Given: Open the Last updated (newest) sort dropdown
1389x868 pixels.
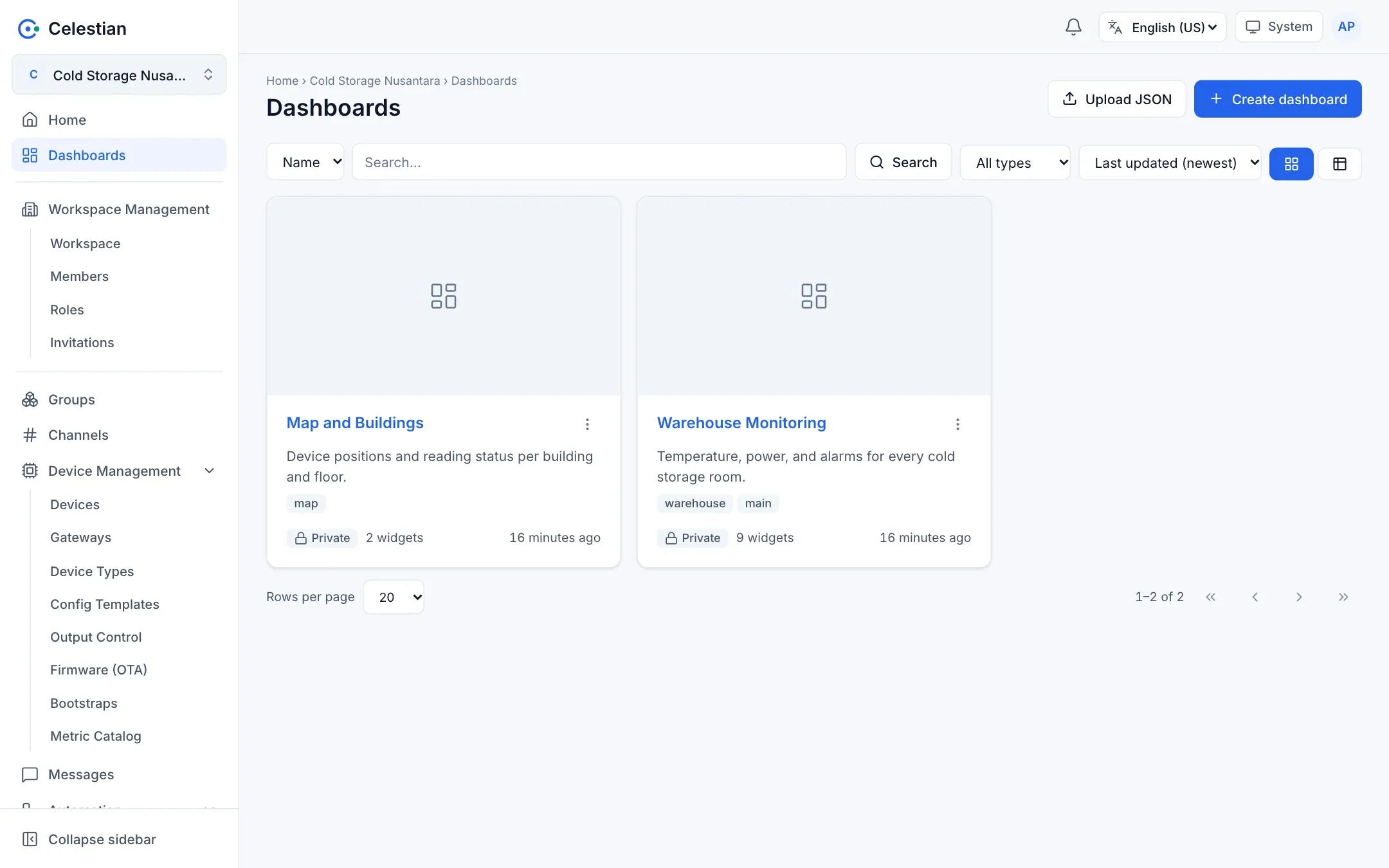Looking at the screenshot, I should 1170,163.
